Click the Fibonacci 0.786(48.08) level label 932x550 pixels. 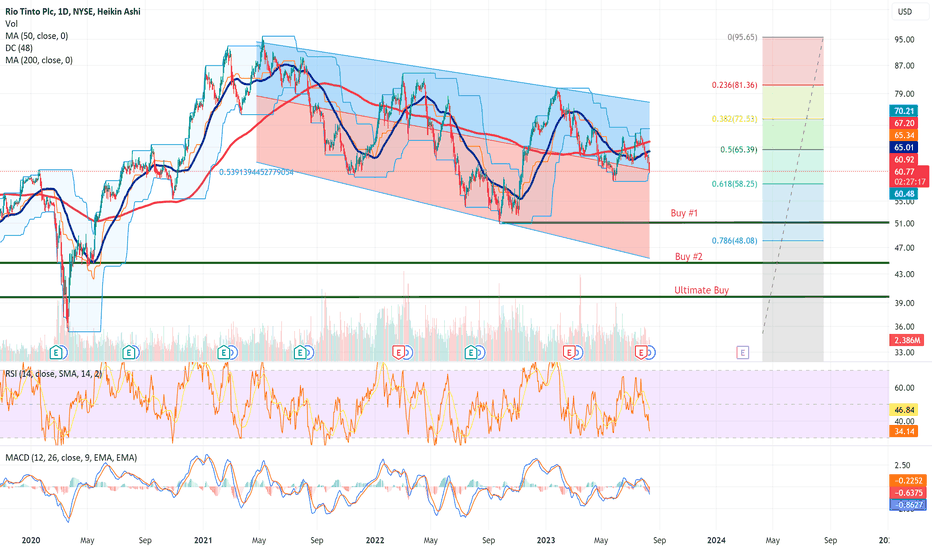click(735, 241)
